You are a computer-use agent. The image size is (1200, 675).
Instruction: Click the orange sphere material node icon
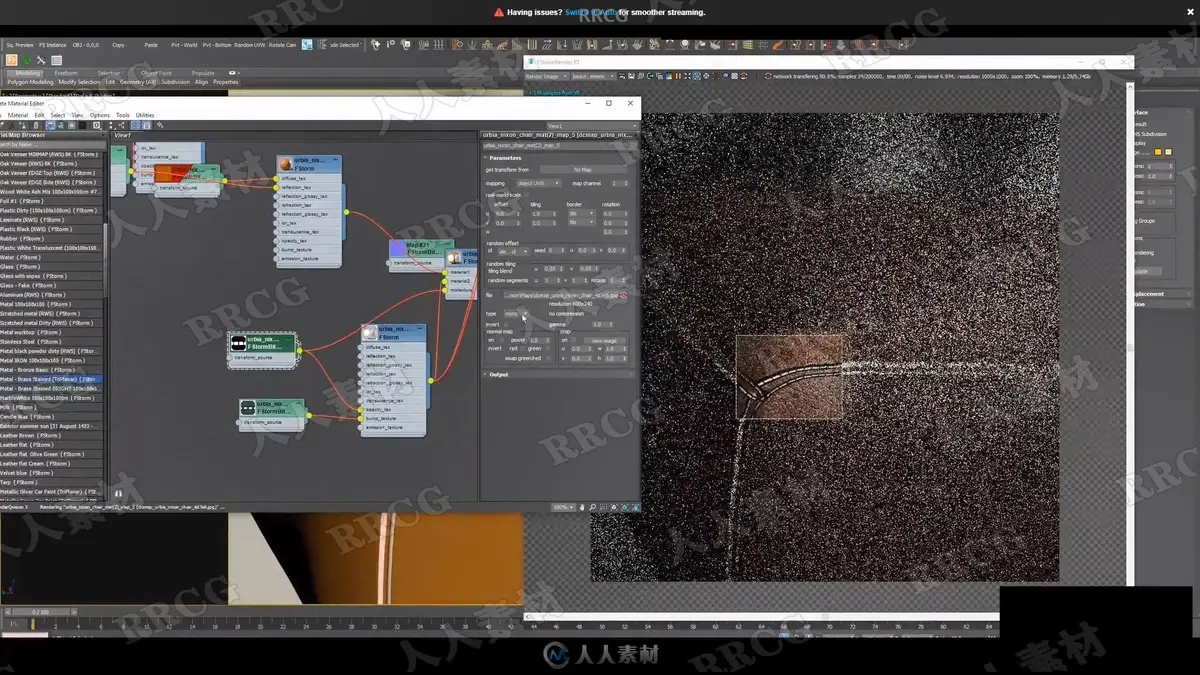point(285,164)
